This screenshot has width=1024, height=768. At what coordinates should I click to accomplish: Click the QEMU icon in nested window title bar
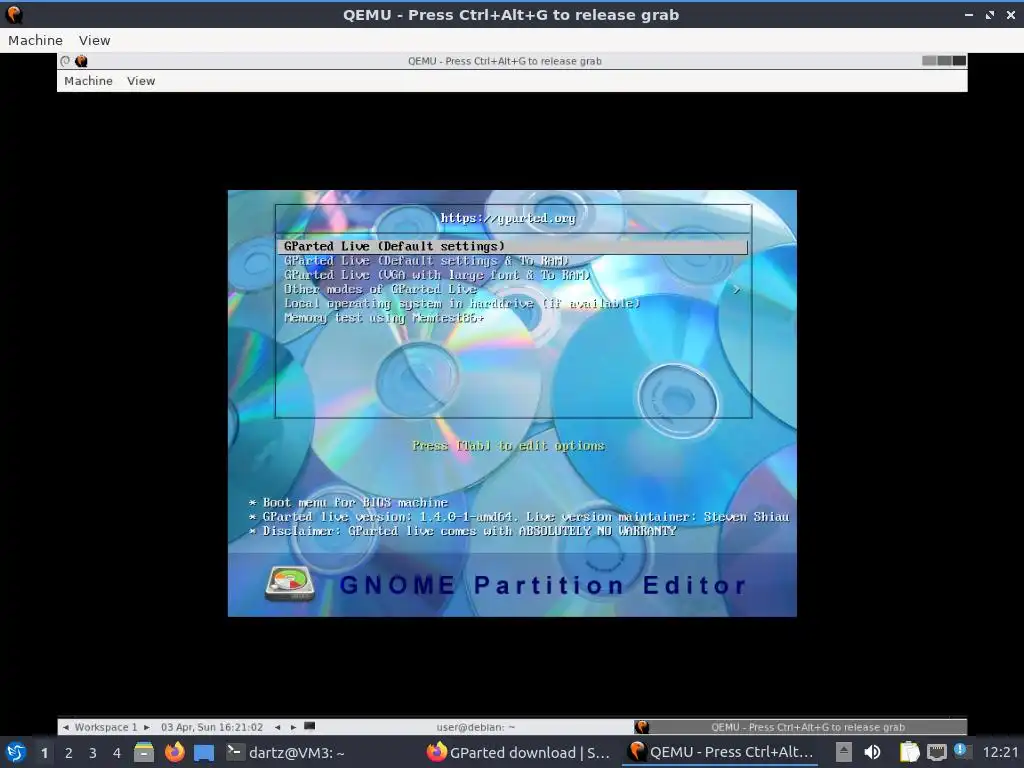[x=81, y=61]
